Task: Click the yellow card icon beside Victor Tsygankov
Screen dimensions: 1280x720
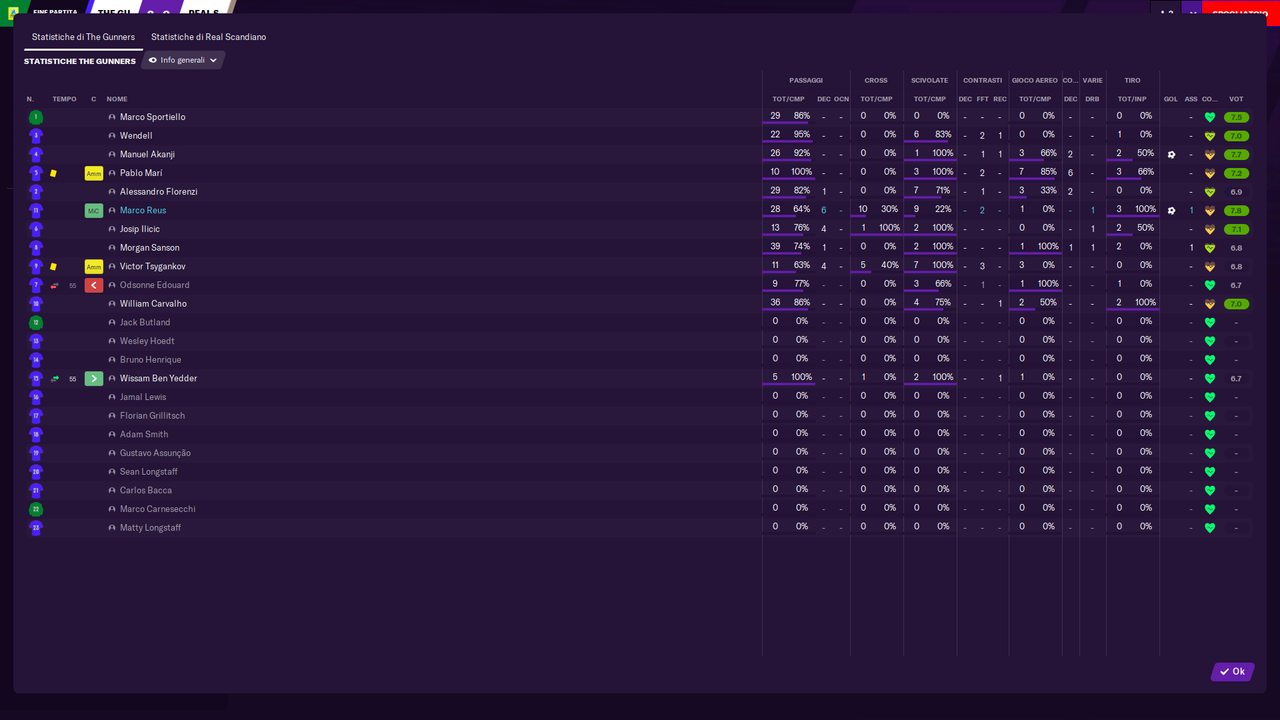Action: [54, 266]
